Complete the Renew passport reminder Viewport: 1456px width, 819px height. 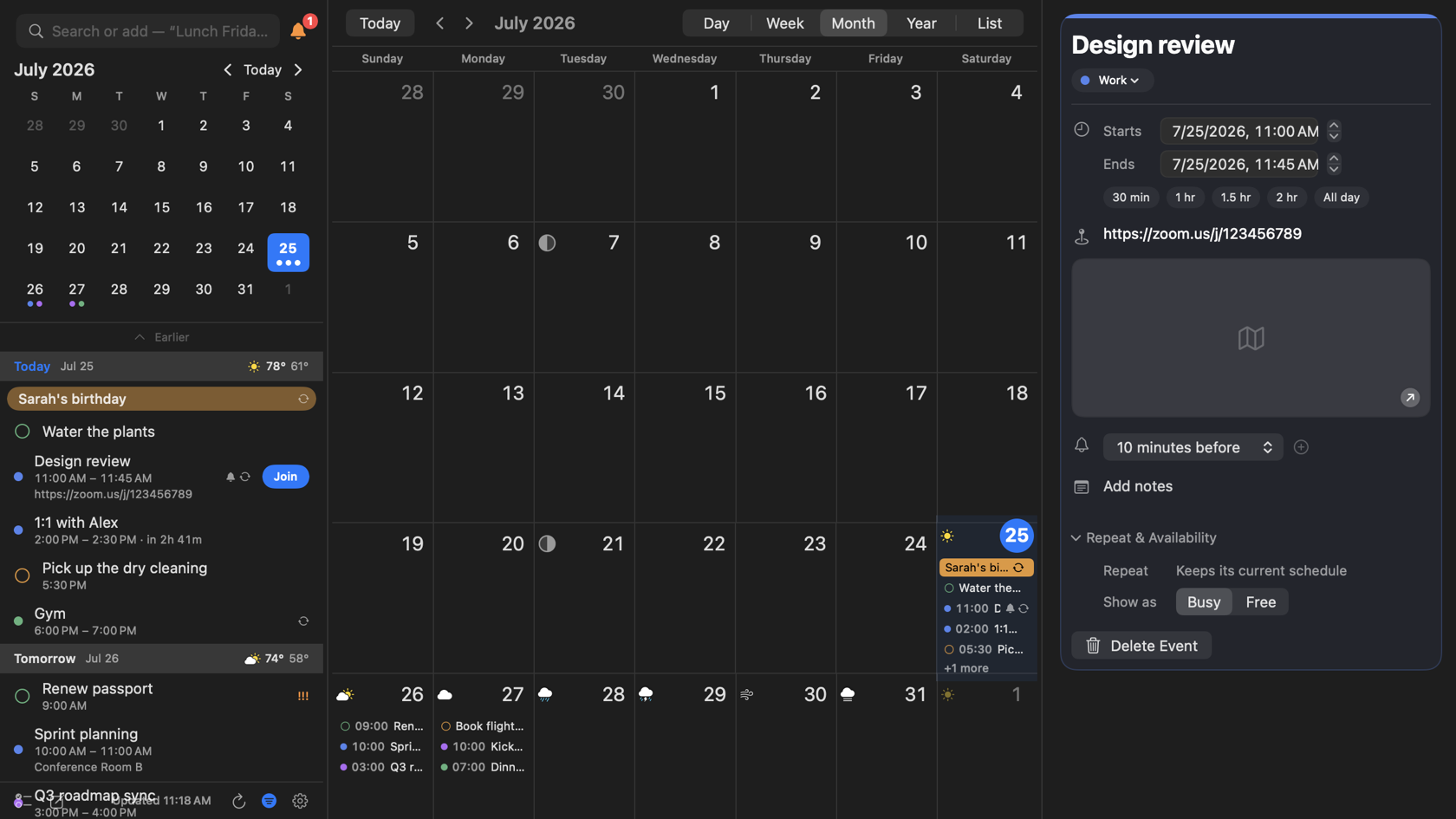pos(23,696)
